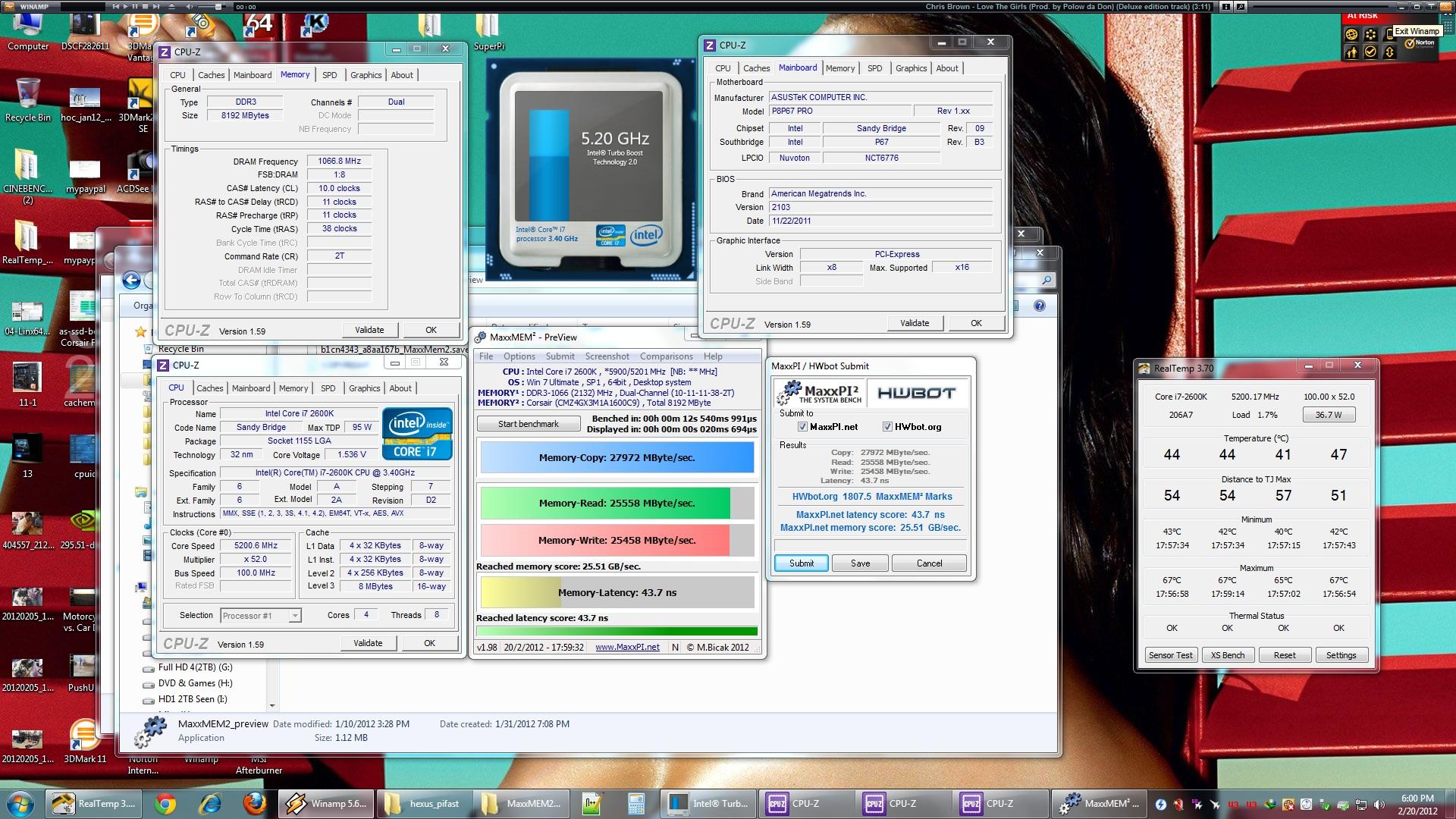This screenshot has height=819, width=1456.
Task: Open MaxxMEM Submit menu
Action: pos(560,356)
